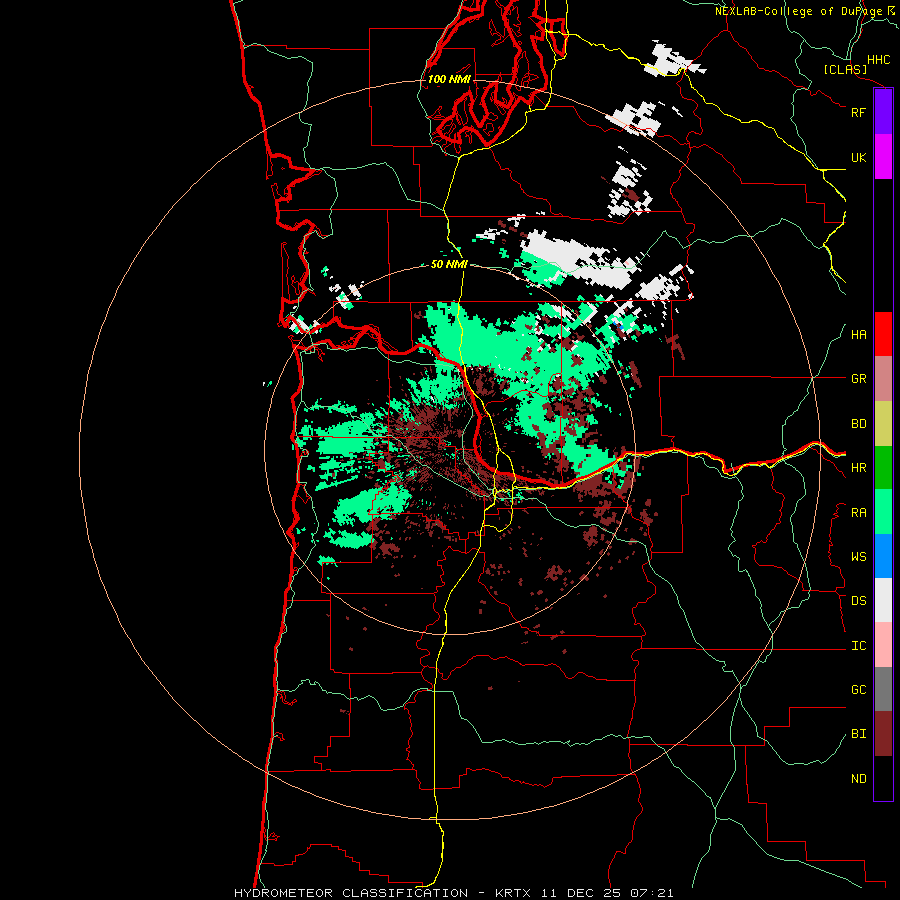Click the GC legend label
Image resolution: width=900 pixels, height=900 pixels.
858,690
